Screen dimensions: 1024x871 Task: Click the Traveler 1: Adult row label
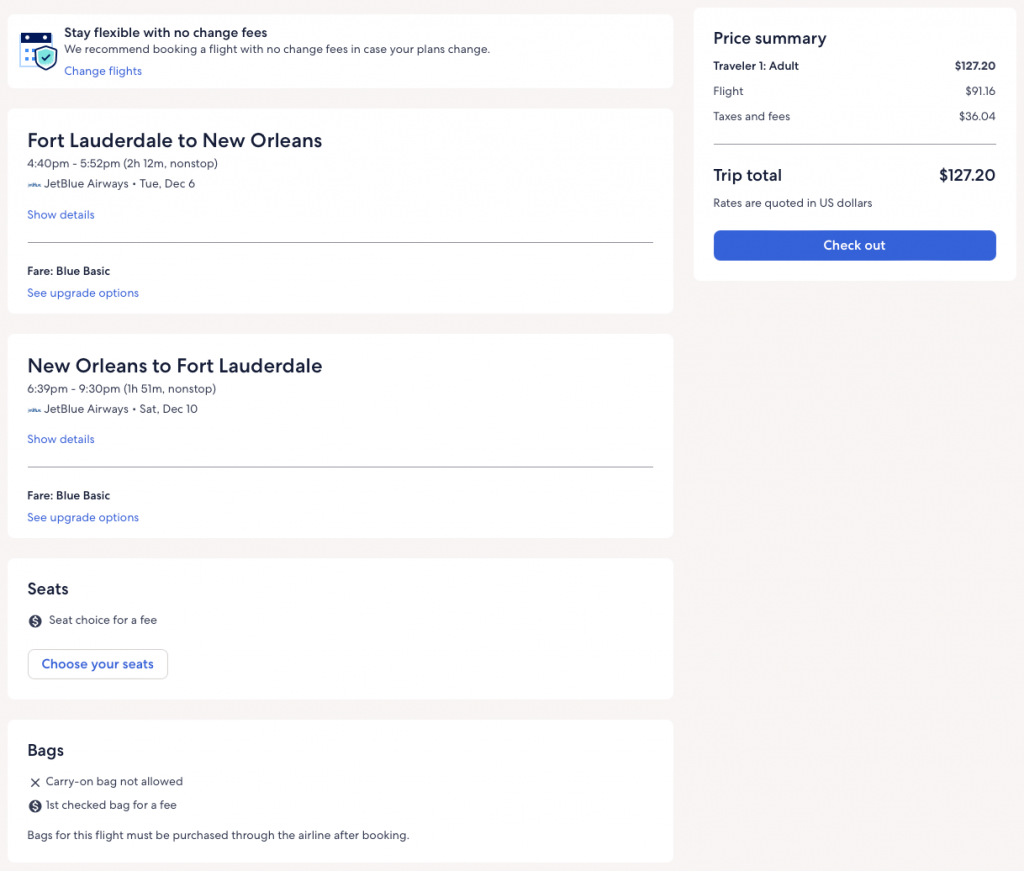tap(756, 67)
